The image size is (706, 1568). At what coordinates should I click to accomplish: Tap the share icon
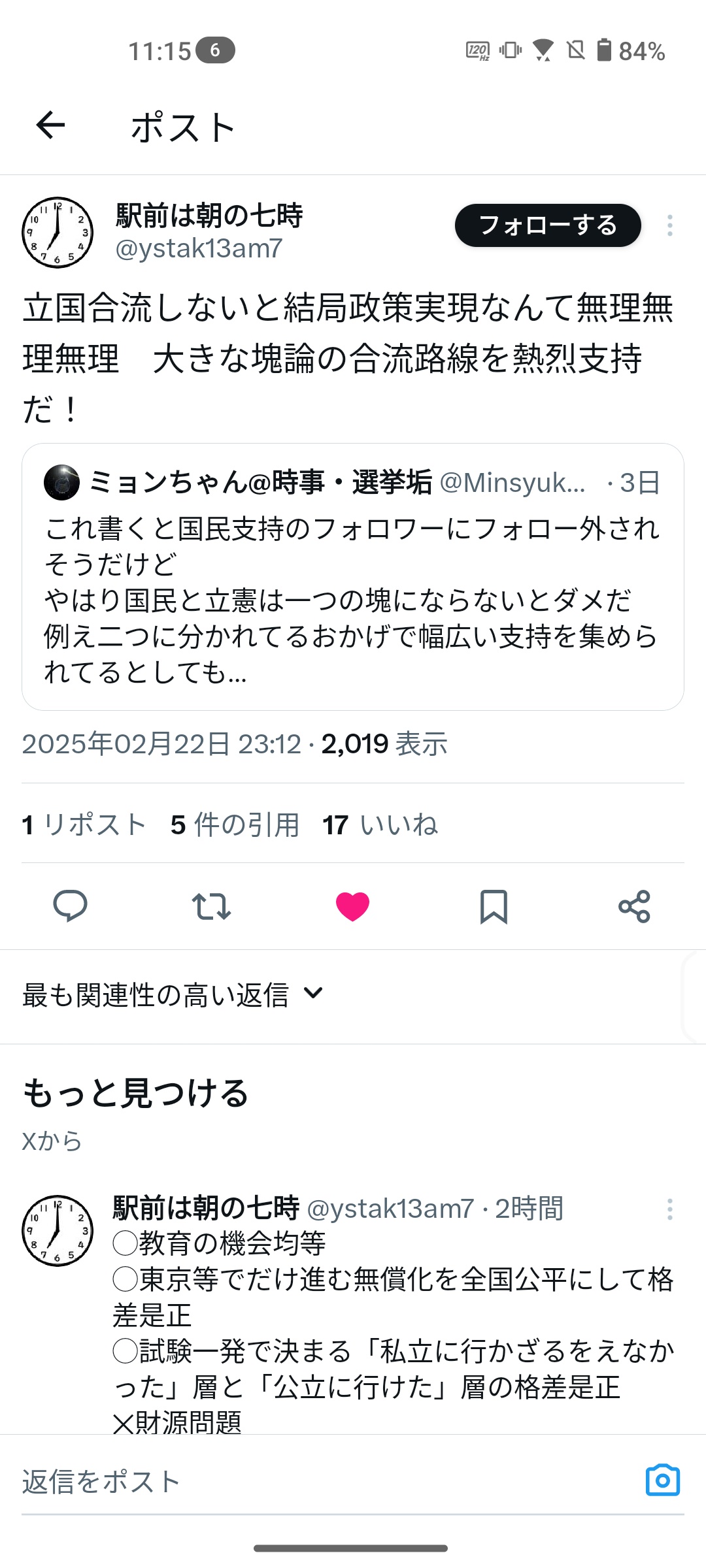coord(634,906)
